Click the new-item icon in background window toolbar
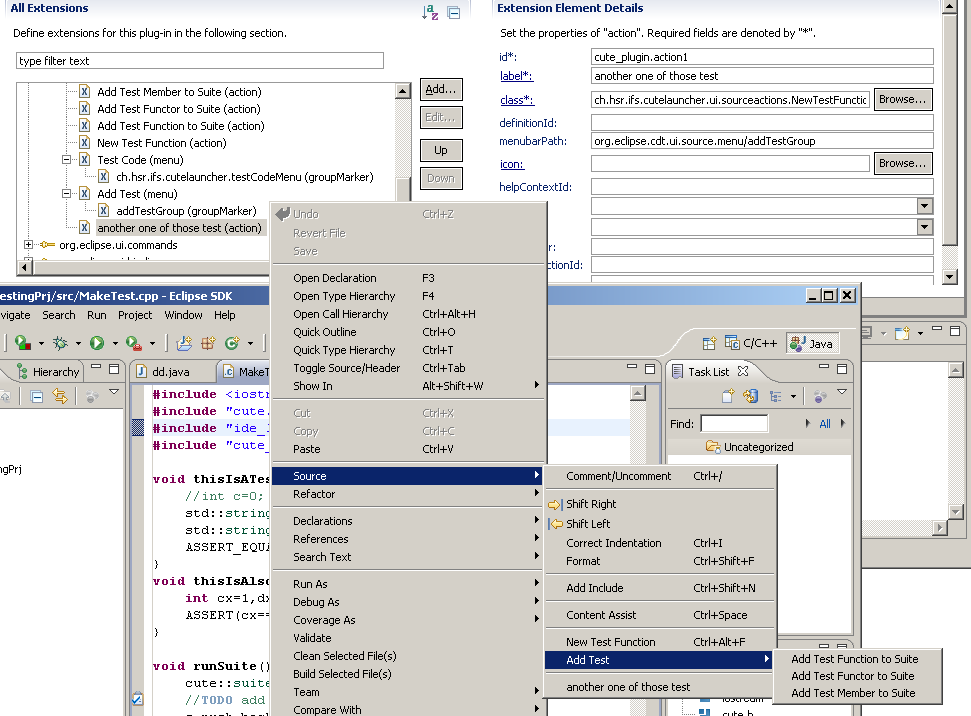Screen dimensions: 971x716 pyautogui.click(x=902, y=333)
